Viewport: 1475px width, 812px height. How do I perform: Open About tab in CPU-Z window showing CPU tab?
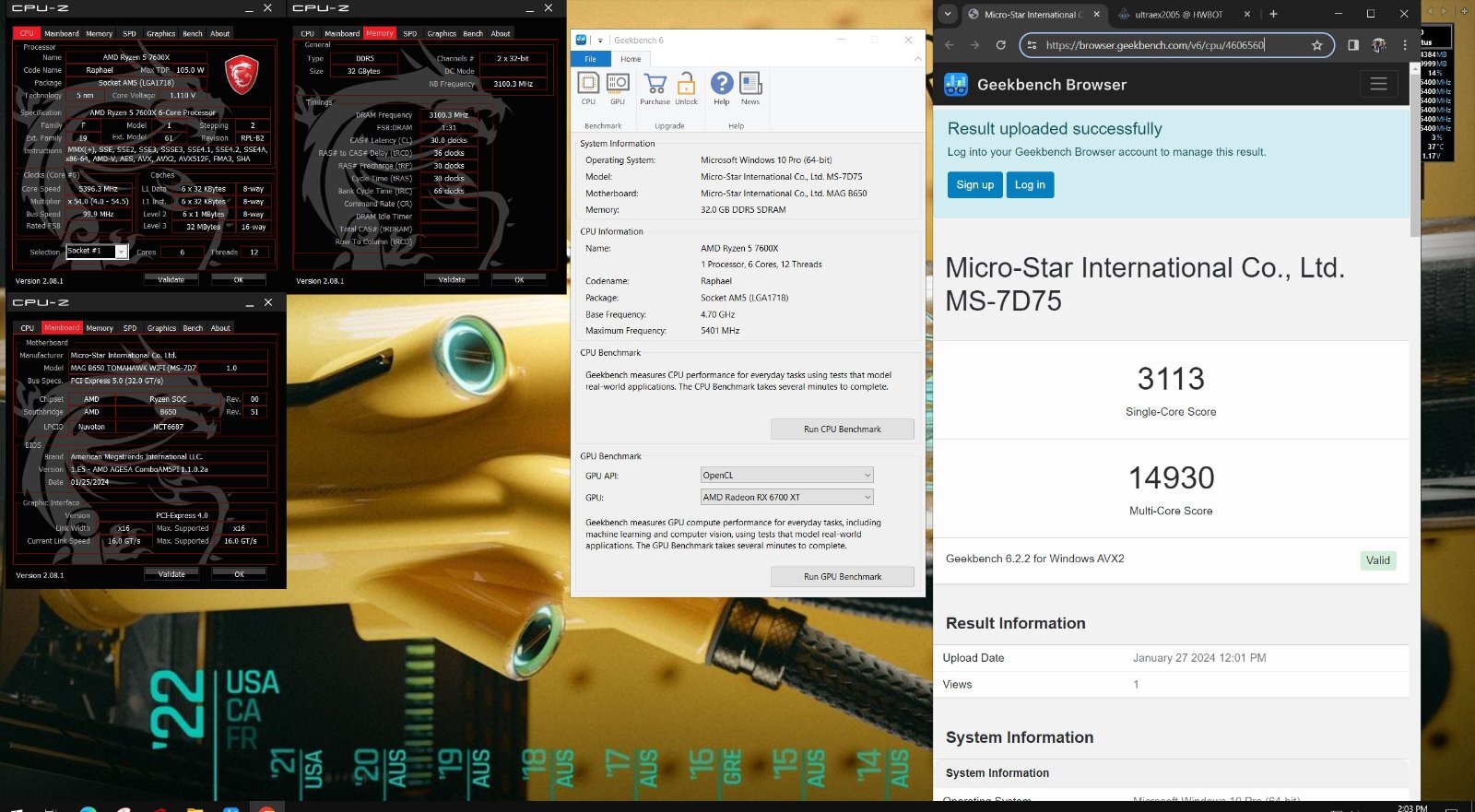(x=219, y=33)
